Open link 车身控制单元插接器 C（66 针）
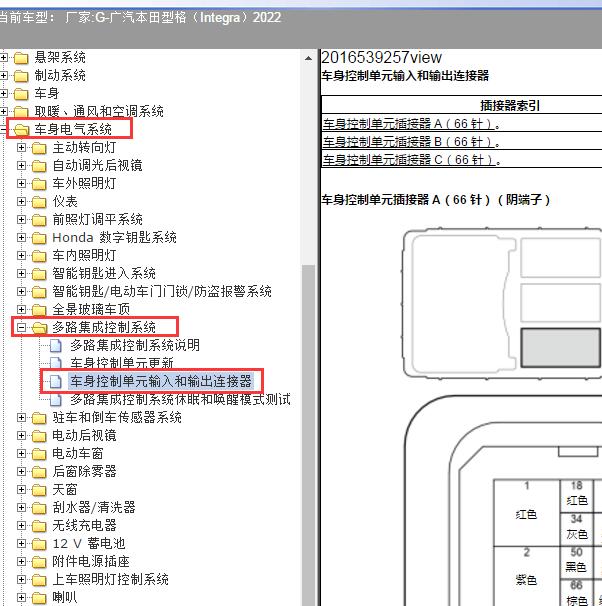The width and height of the screenshot is (602, 606). coord(409,160)
